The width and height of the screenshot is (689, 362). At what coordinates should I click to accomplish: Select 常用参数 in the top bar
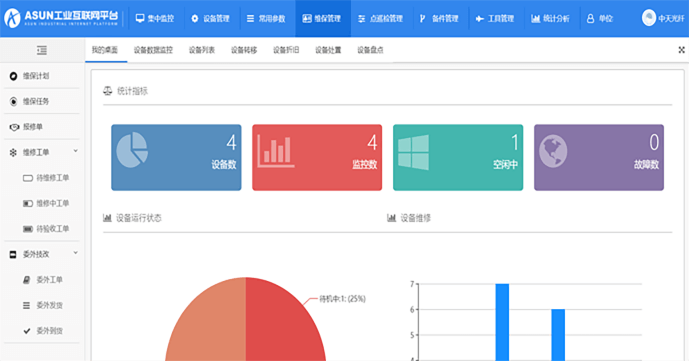coord(266,18)
